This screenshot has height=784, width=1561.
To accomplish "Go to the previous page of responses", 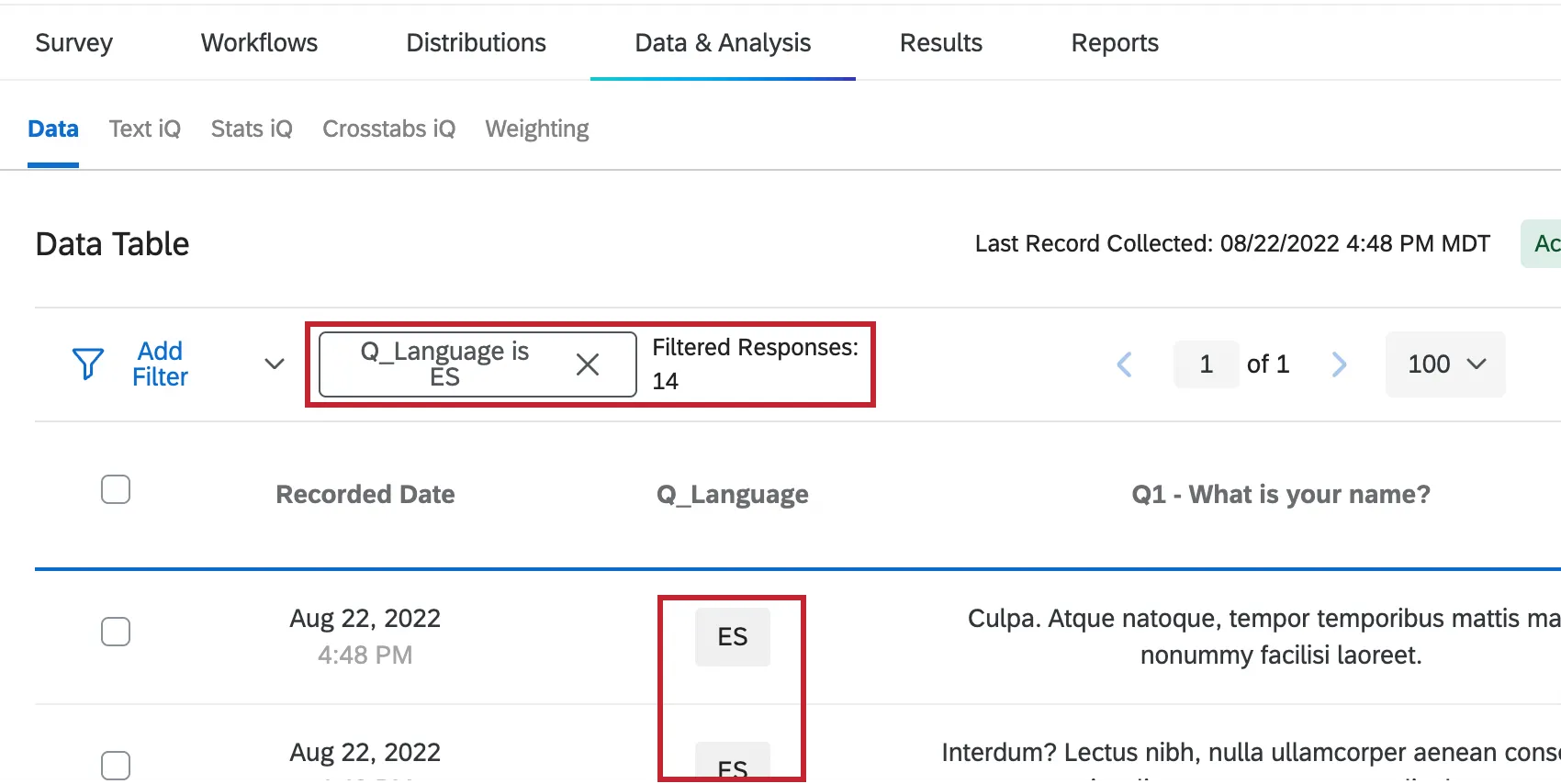I will pos(1126,364).
